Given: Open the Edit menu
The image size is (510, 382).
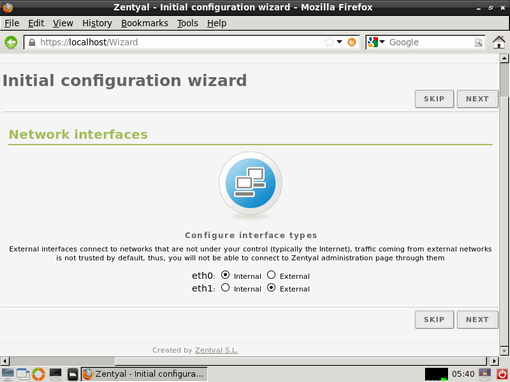Looking at the screenshot, I should pos(36,23).
